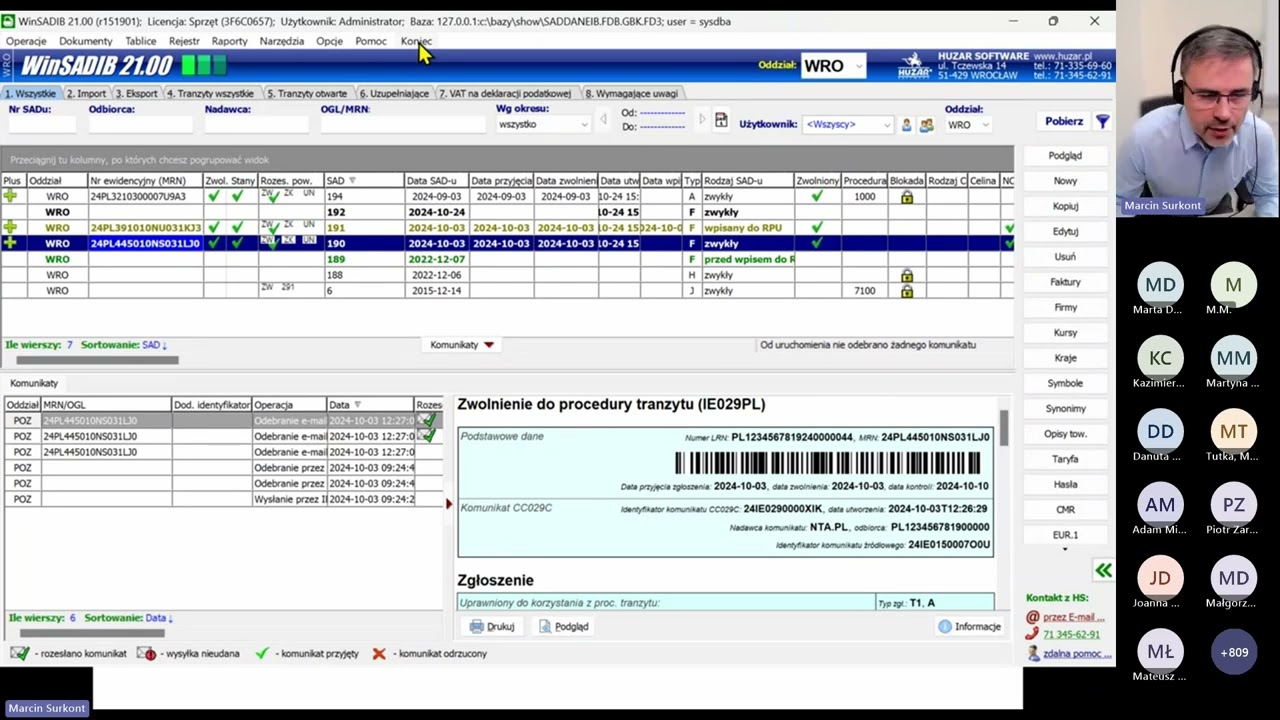Click the Firmy button

click(1065, 307)
